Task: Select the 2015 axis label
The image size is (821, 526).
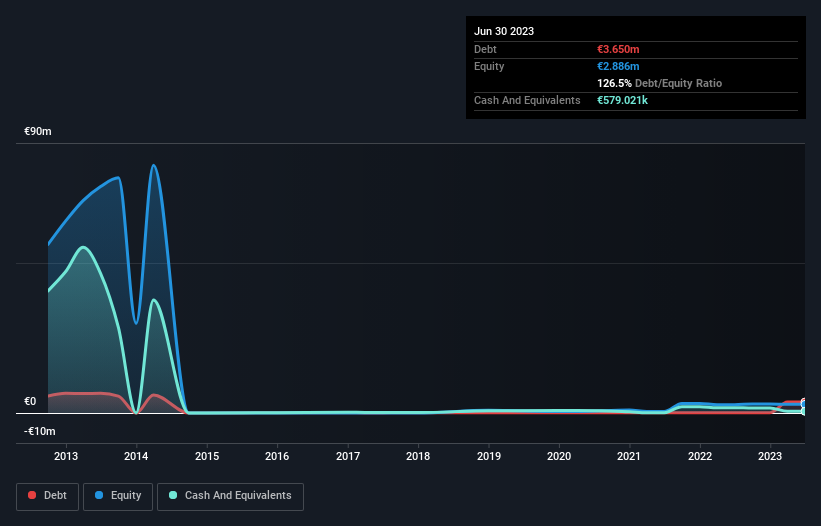Action: 207,456
